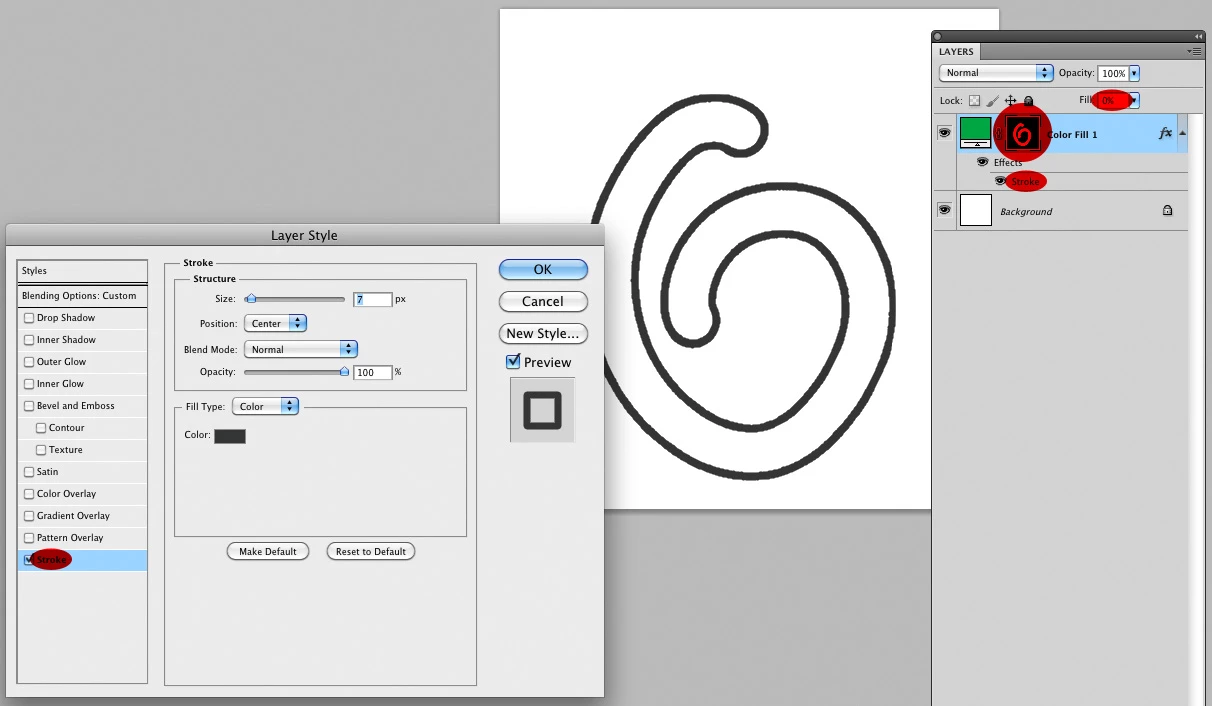This screenshot has width=1212, height=706.
Task: Select the Background layer thumbnail
Action: [x=975, y=210]
